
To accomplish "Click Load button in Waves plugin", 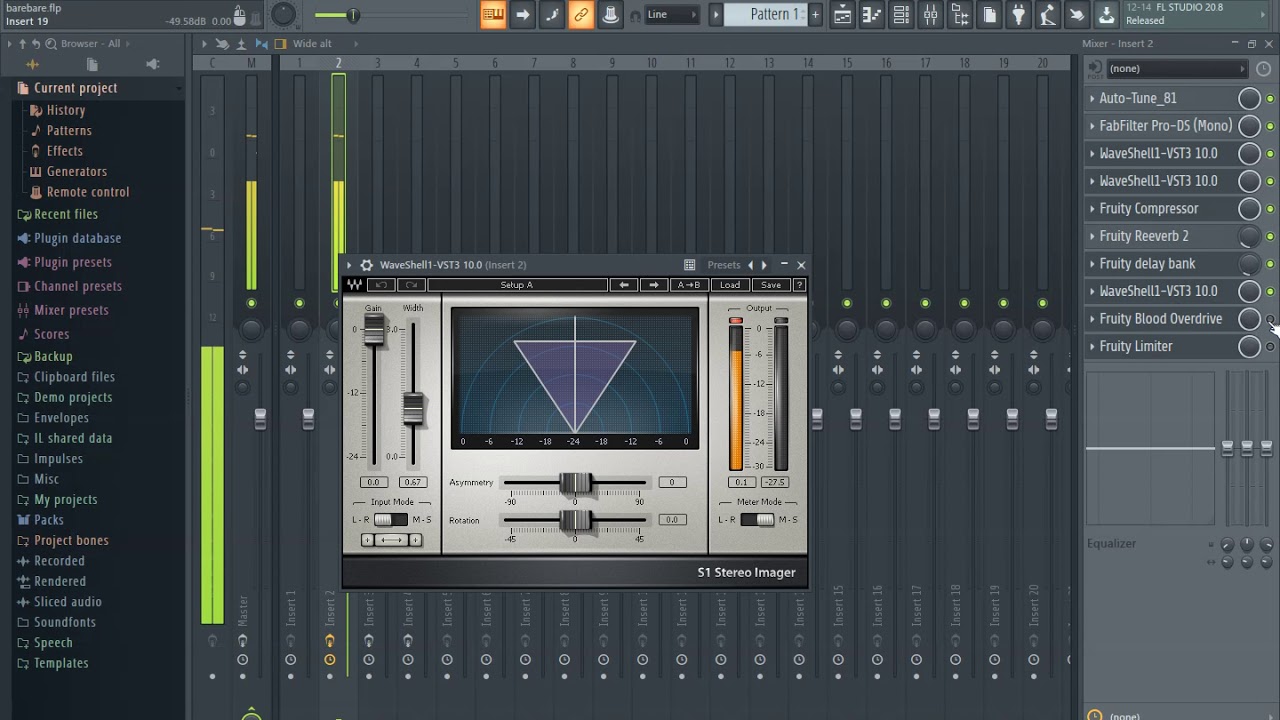I will coord(730,285).
